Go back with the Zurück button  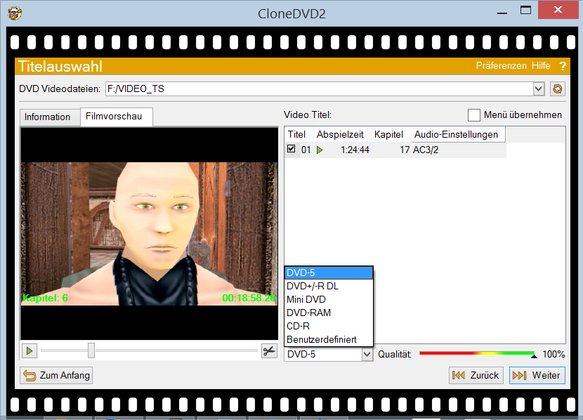point(476,375)
